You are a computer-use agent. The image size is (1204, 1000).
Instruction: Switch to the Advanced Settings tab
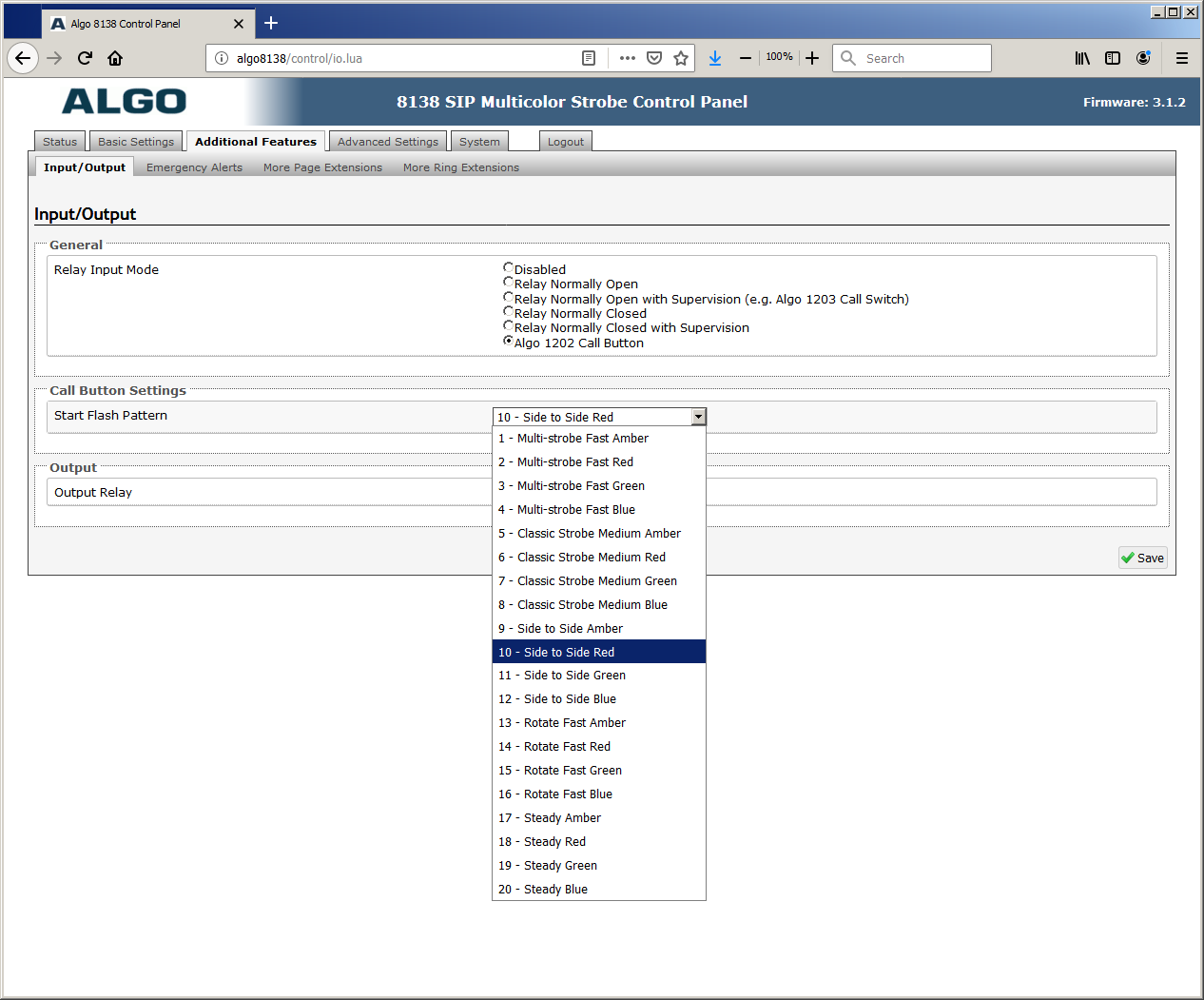coord(388,142)
